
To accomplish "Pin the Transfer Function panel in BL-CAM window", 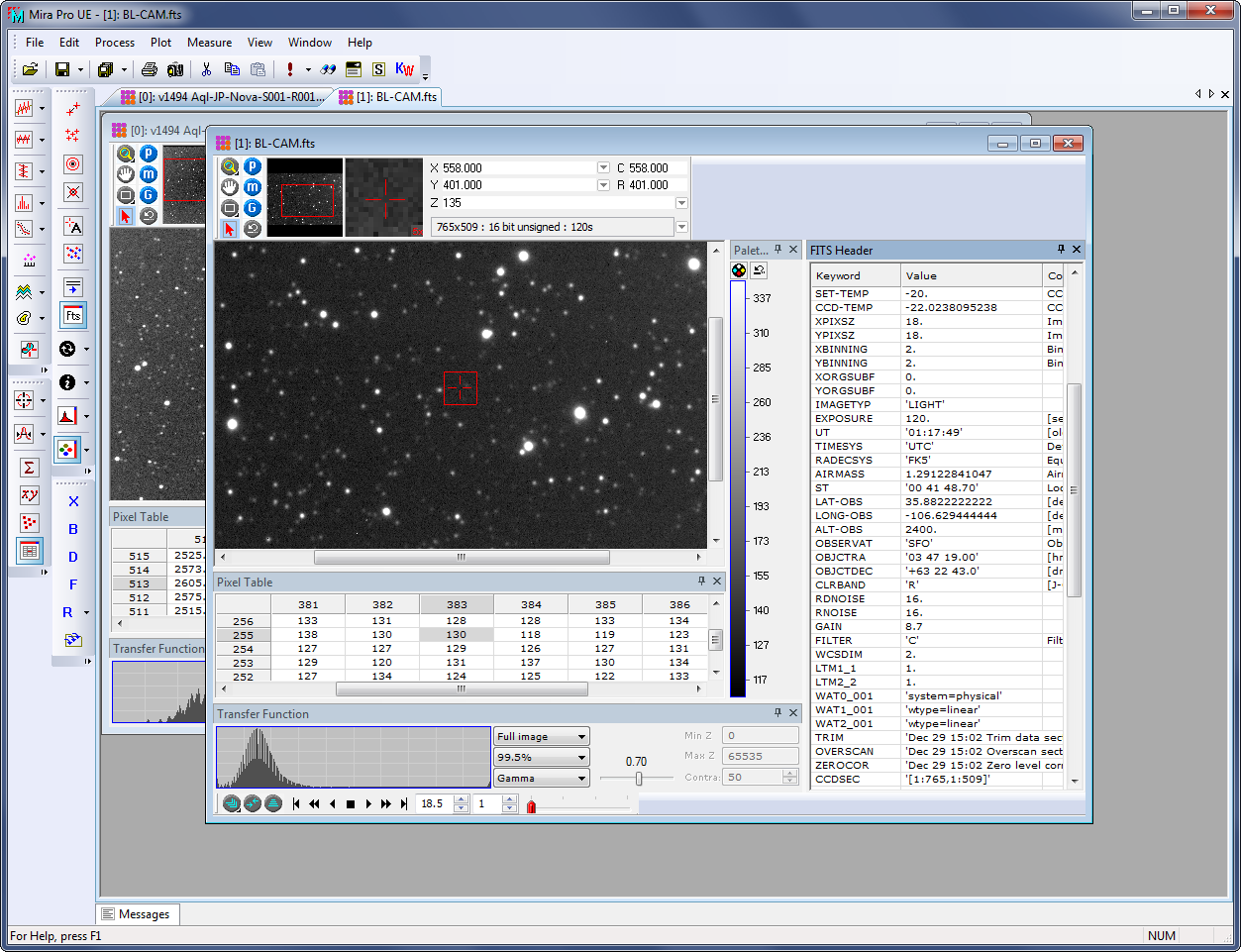I will click(x=777, y=713).
